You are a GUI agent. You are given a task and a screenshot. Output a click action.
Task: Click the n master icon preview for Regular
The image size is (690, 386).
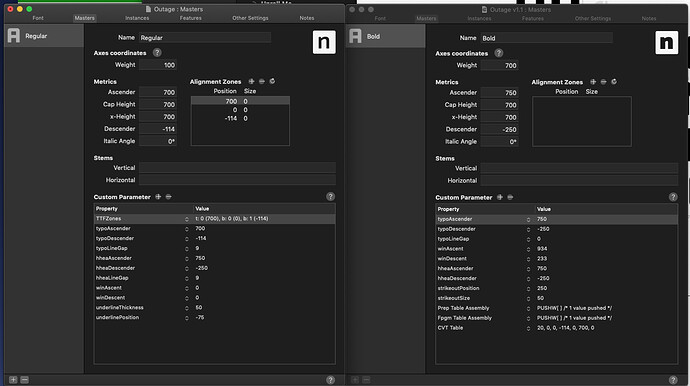324,42
